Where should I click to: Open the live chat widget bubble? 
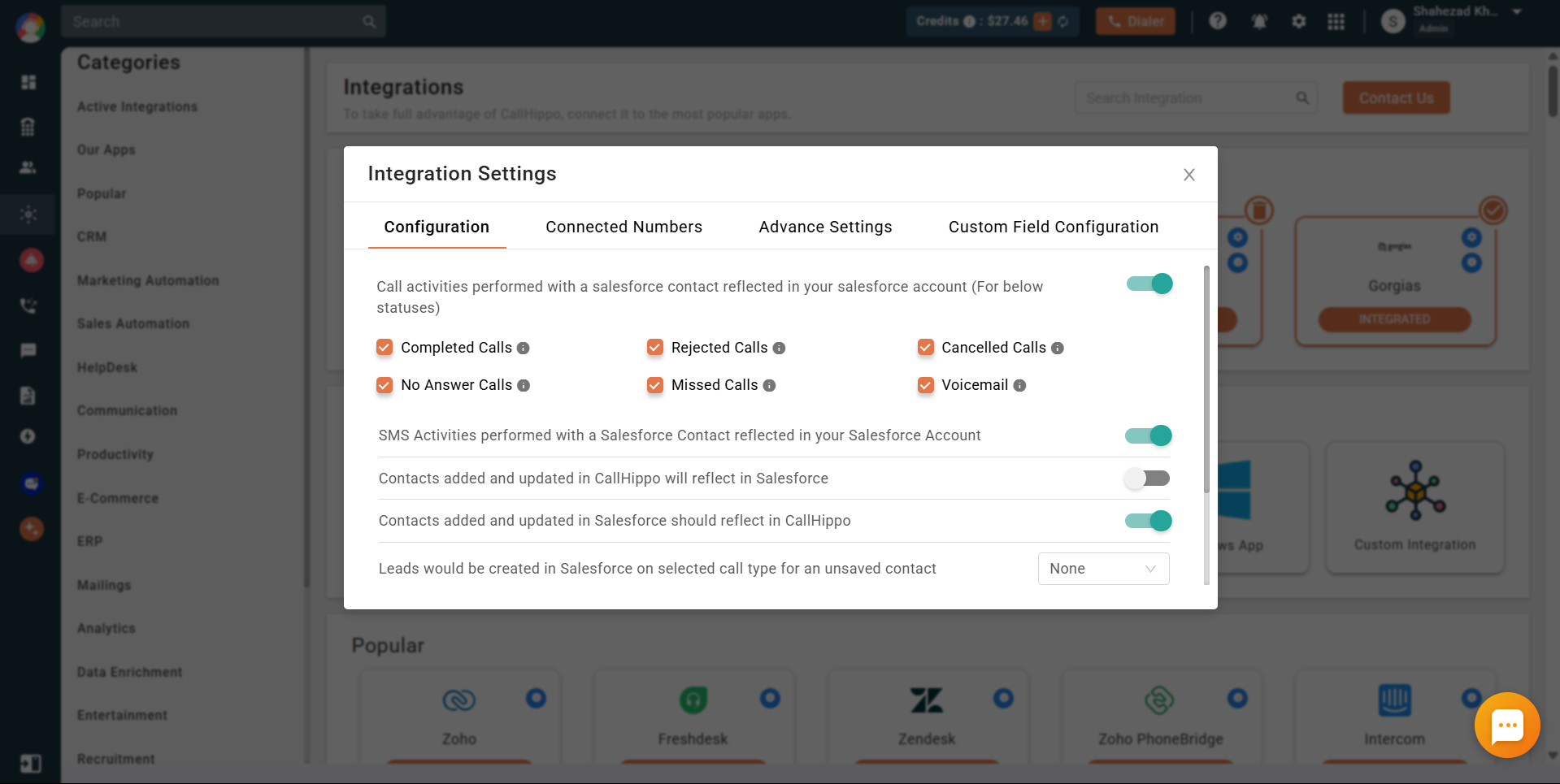click(1507, 725)
